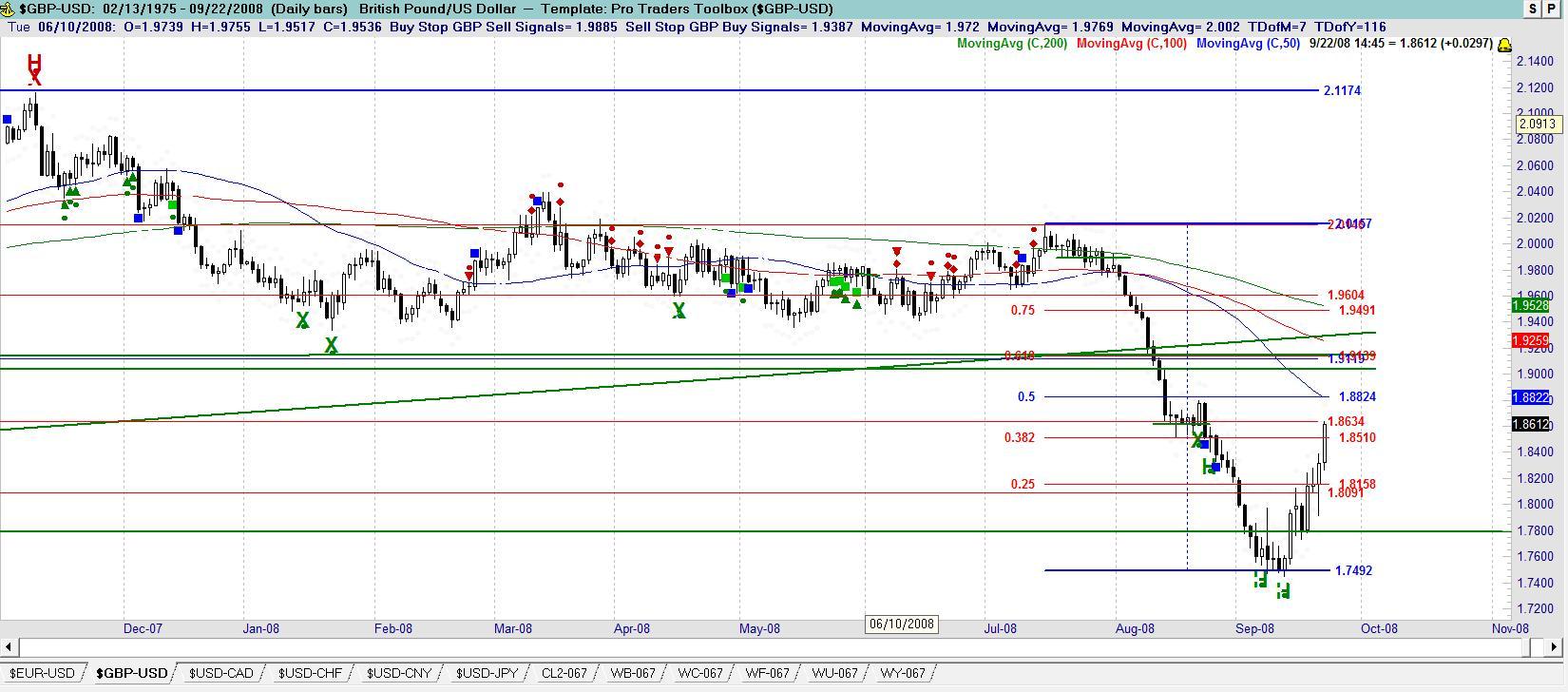Switch to the WU-067 tab
Screen dimensions: 1568x692
(x=834, y=673)
